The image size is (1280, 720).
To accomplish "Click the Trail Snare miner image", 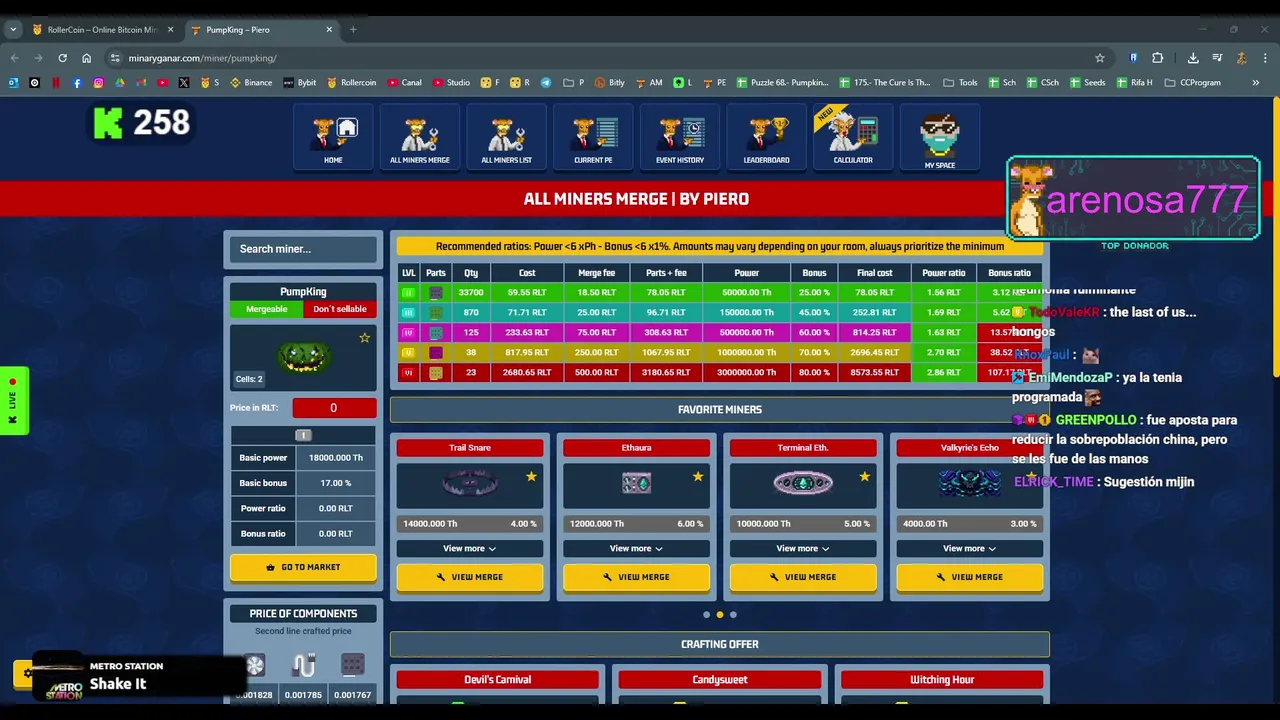I will tap(470, 484).
